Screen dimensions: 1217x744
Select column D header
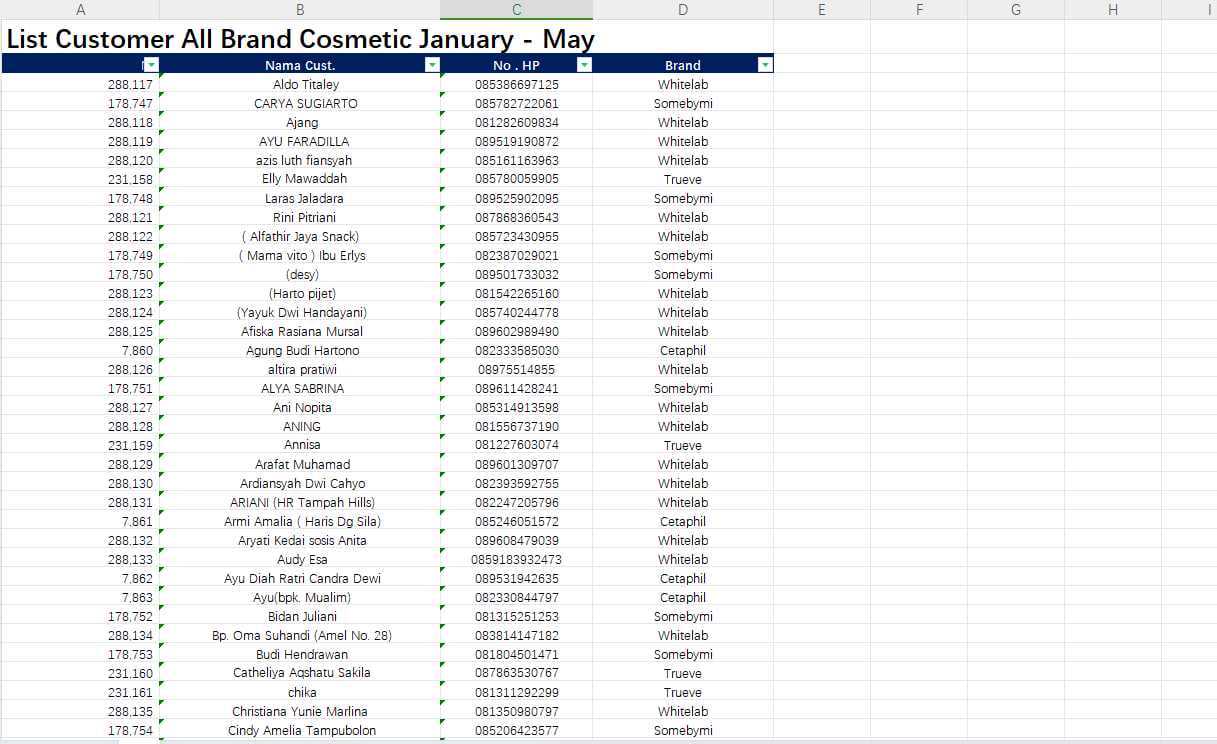click(683, 10)
